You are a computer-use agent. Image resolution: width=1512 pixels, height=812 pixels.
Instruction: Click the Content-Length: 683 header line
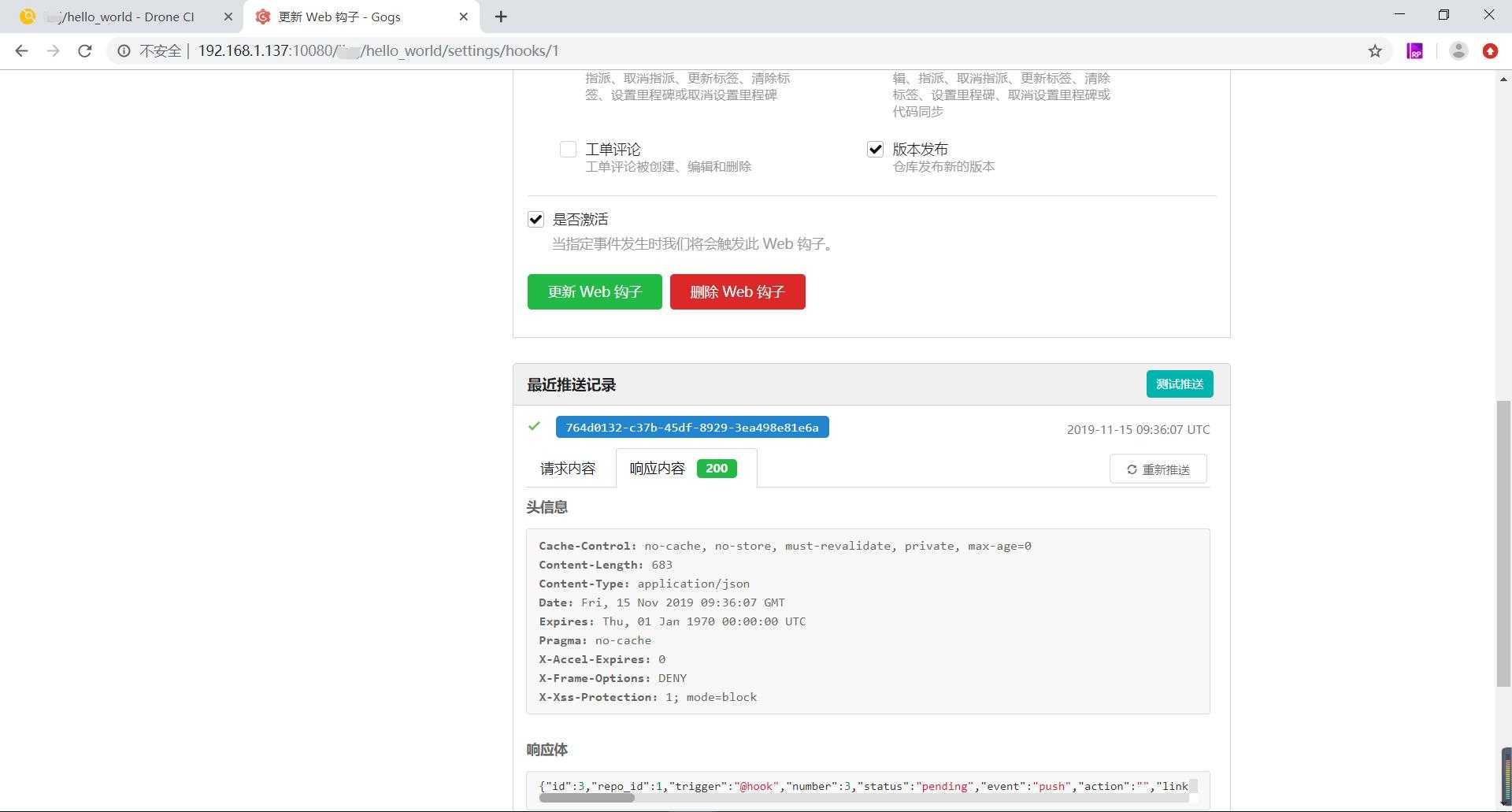(606, 565)
